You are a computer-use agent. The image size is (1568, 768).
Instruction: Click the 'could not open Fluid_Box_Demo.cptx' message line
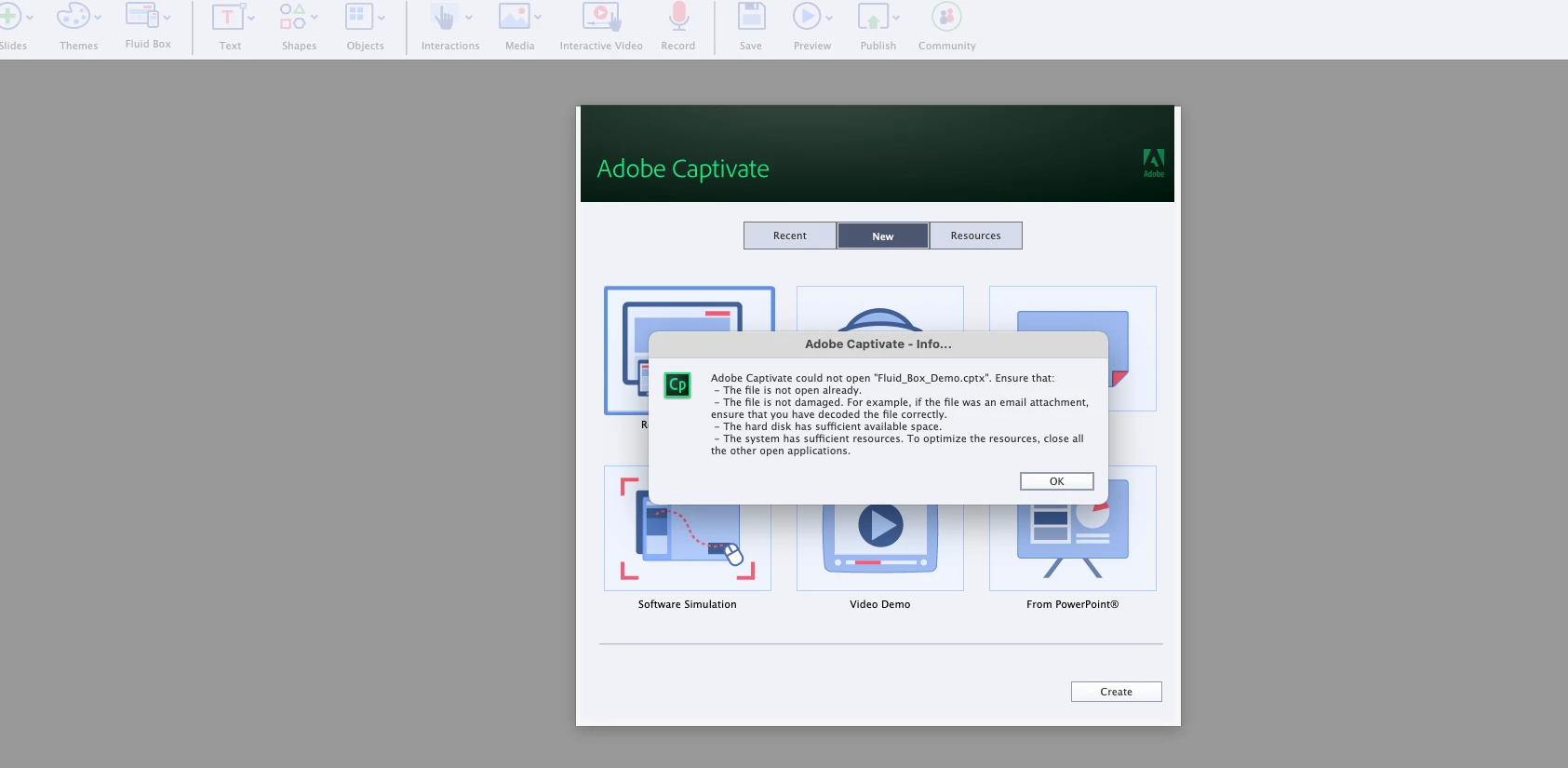coord(883,378)
